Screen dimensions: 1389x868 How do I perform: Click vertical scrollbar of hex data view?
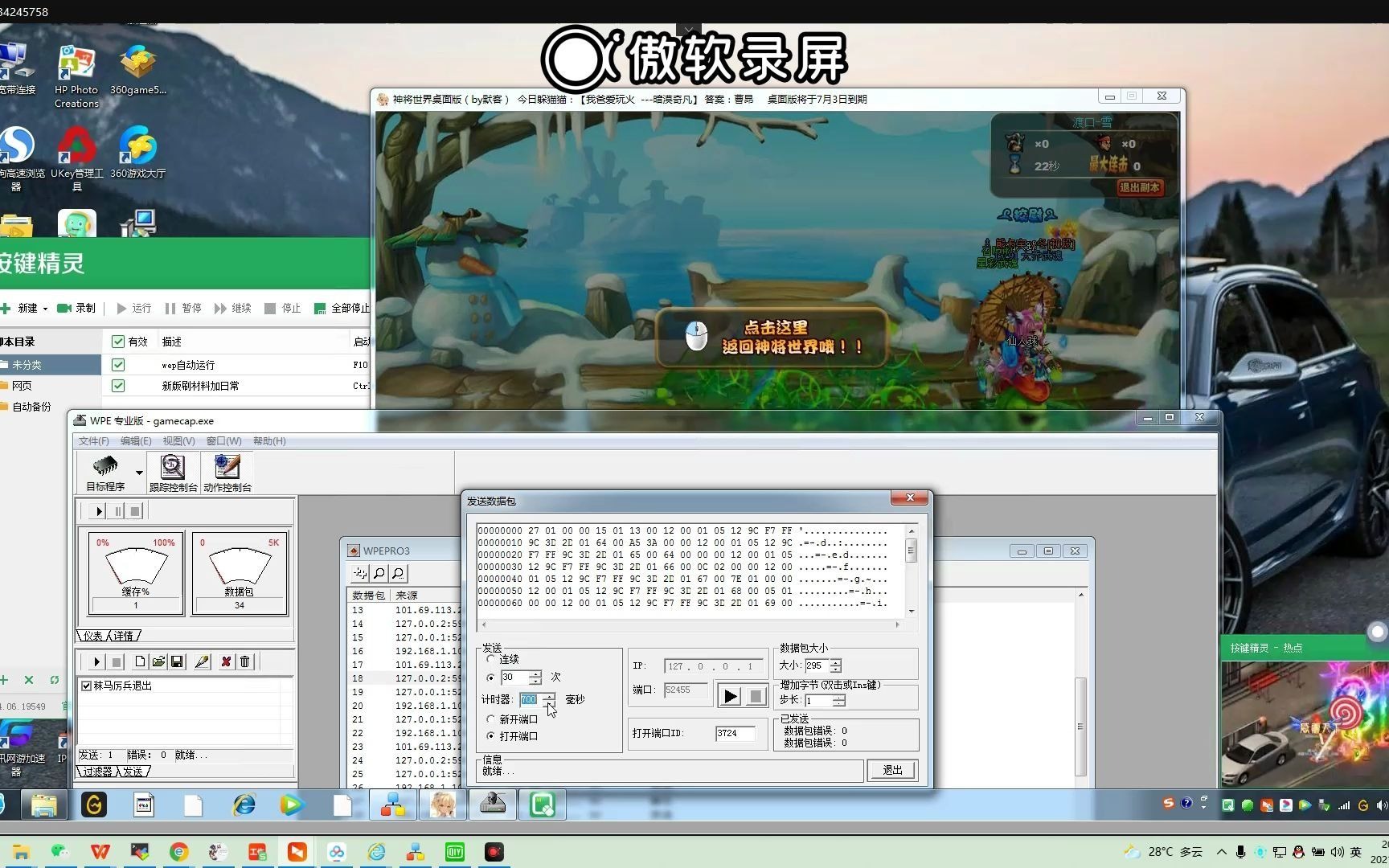[912, 571]
